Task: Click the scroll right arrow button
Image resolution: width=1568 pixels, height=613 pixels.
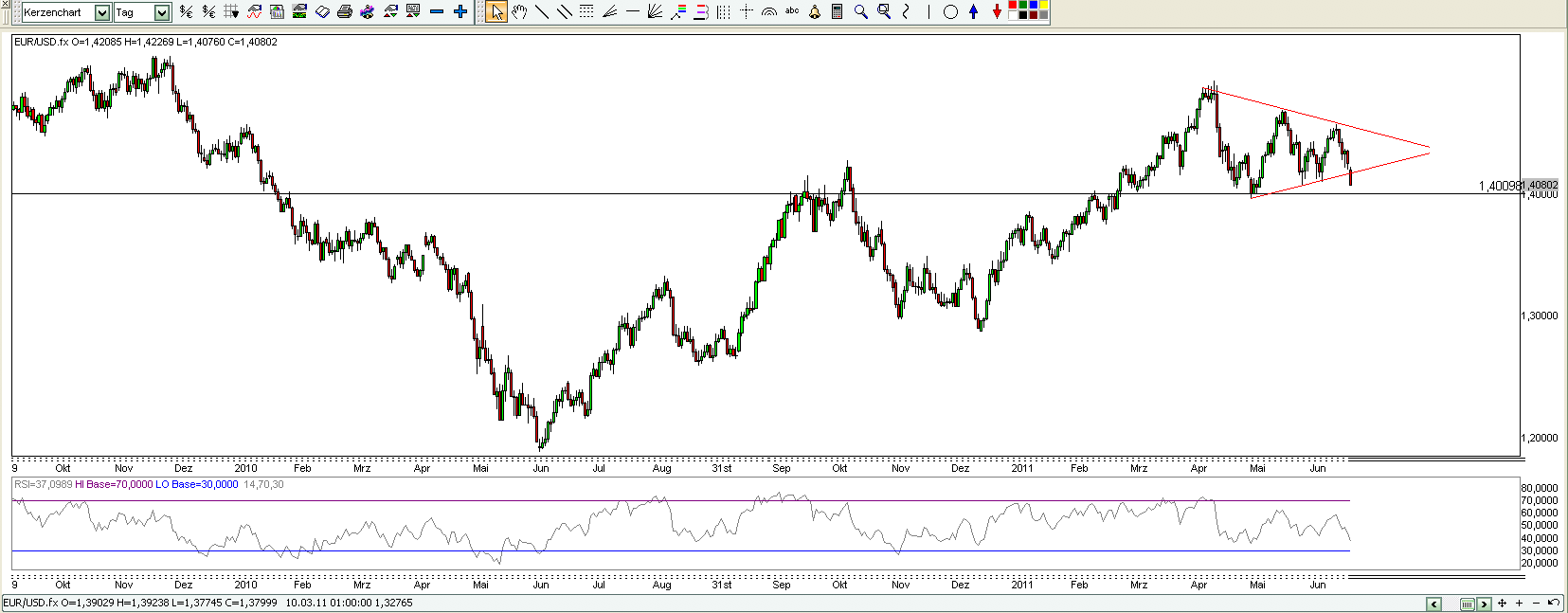Action: click(1484, 604)
